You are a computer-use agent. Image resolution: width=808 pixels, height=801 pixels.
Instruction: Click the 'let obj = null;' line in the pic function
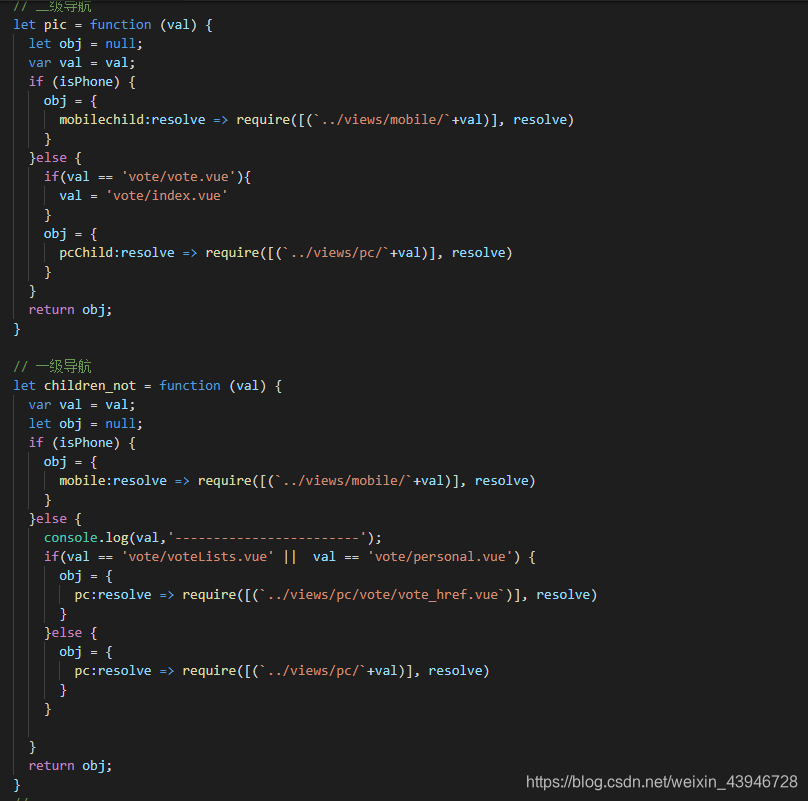tap(86, 44)
